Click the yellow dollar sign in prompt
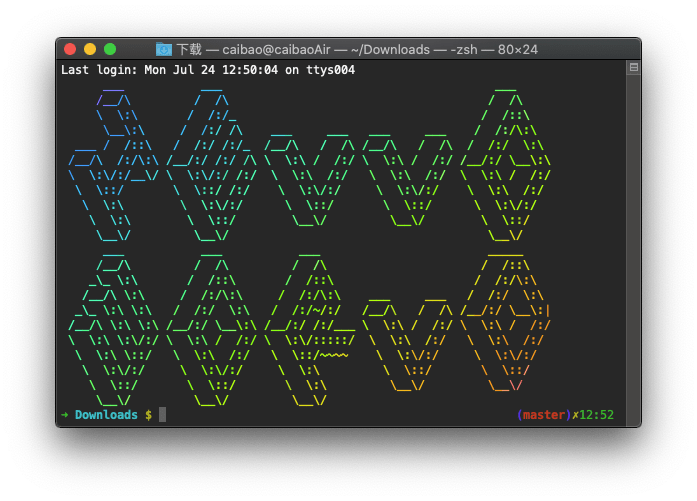 148,415
